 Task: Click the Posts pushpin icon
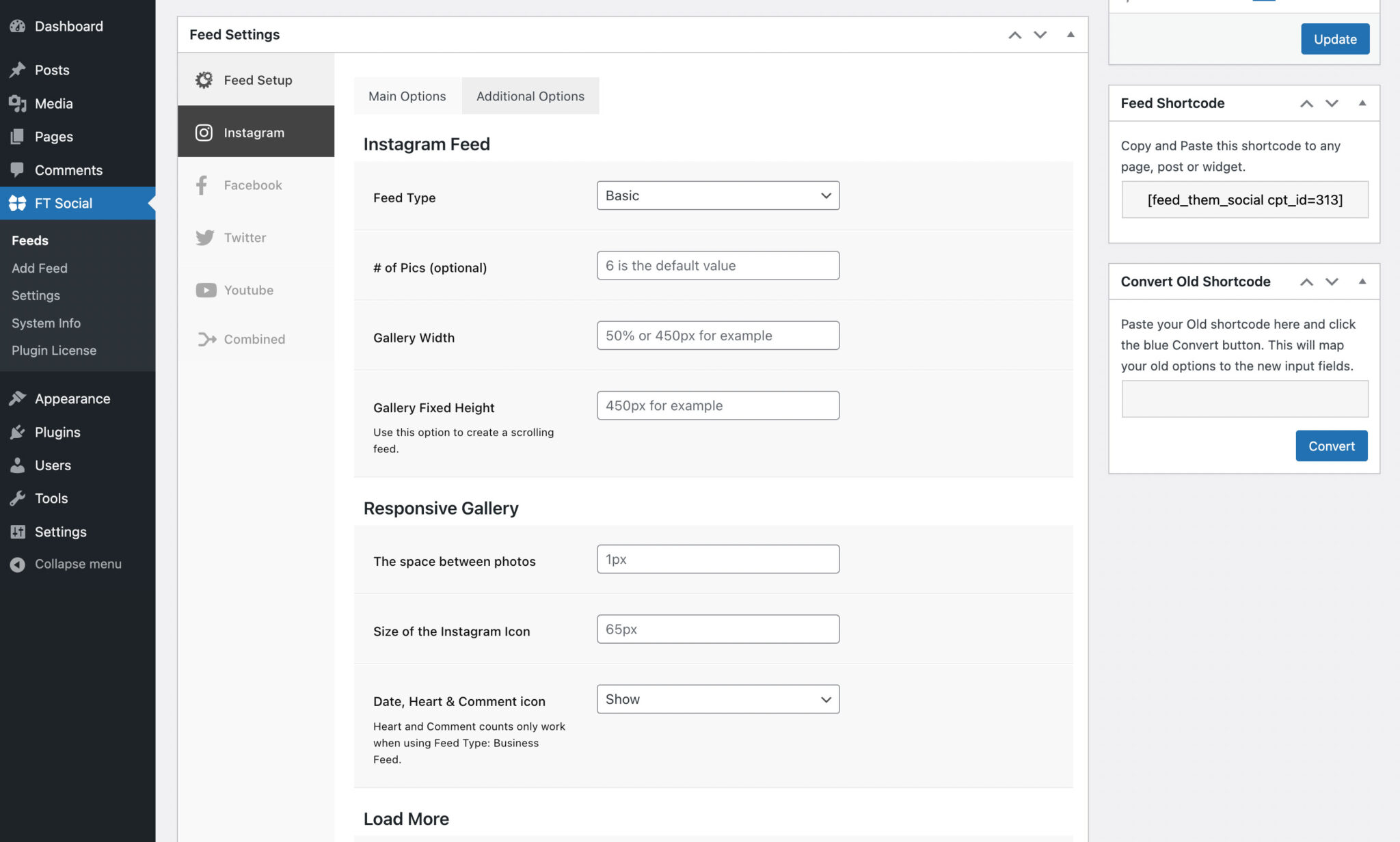pyautogui.click(x=18, y=70)
